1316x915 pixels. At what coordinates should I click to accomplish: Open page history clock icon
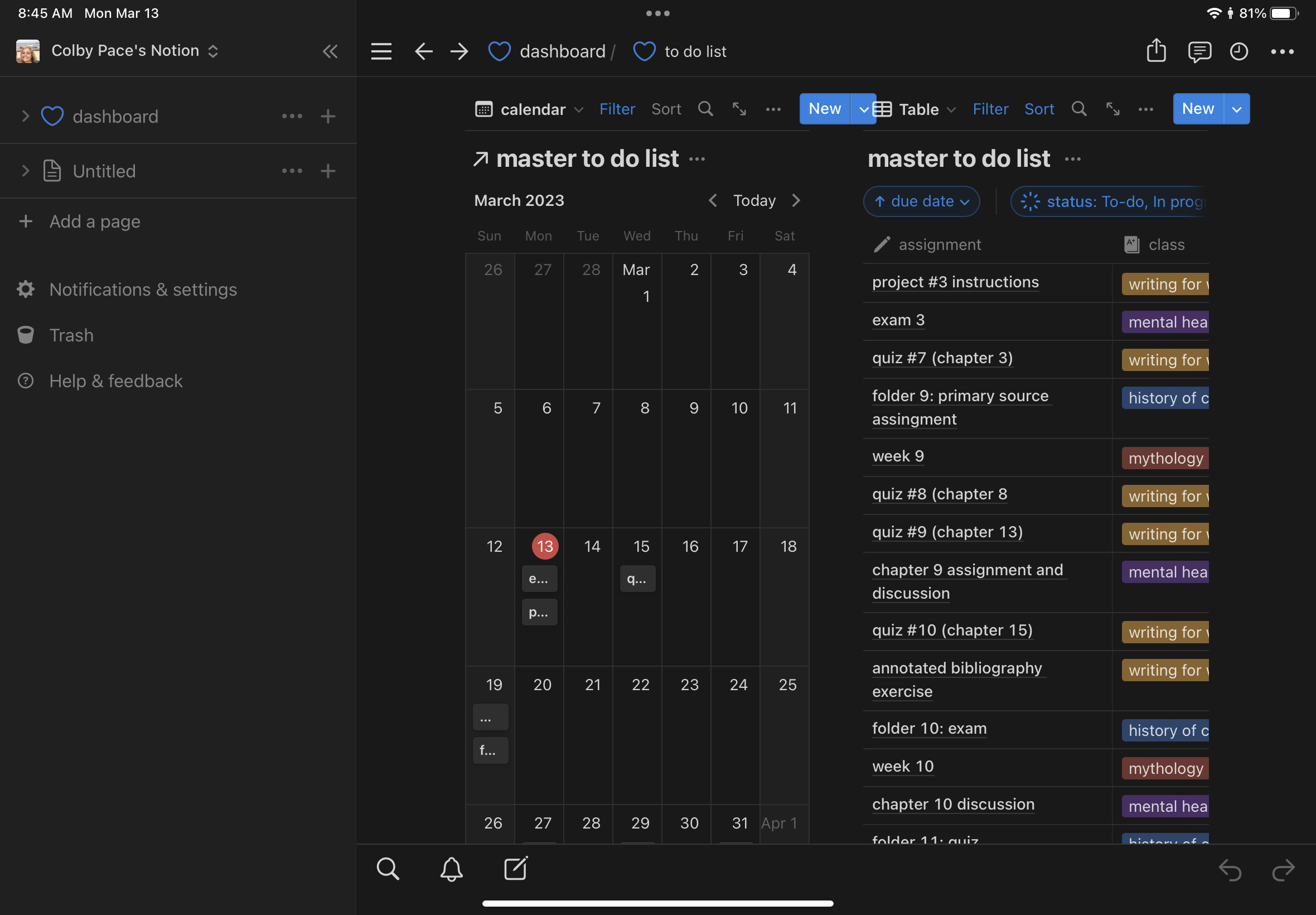click(x=1238, y=51)
